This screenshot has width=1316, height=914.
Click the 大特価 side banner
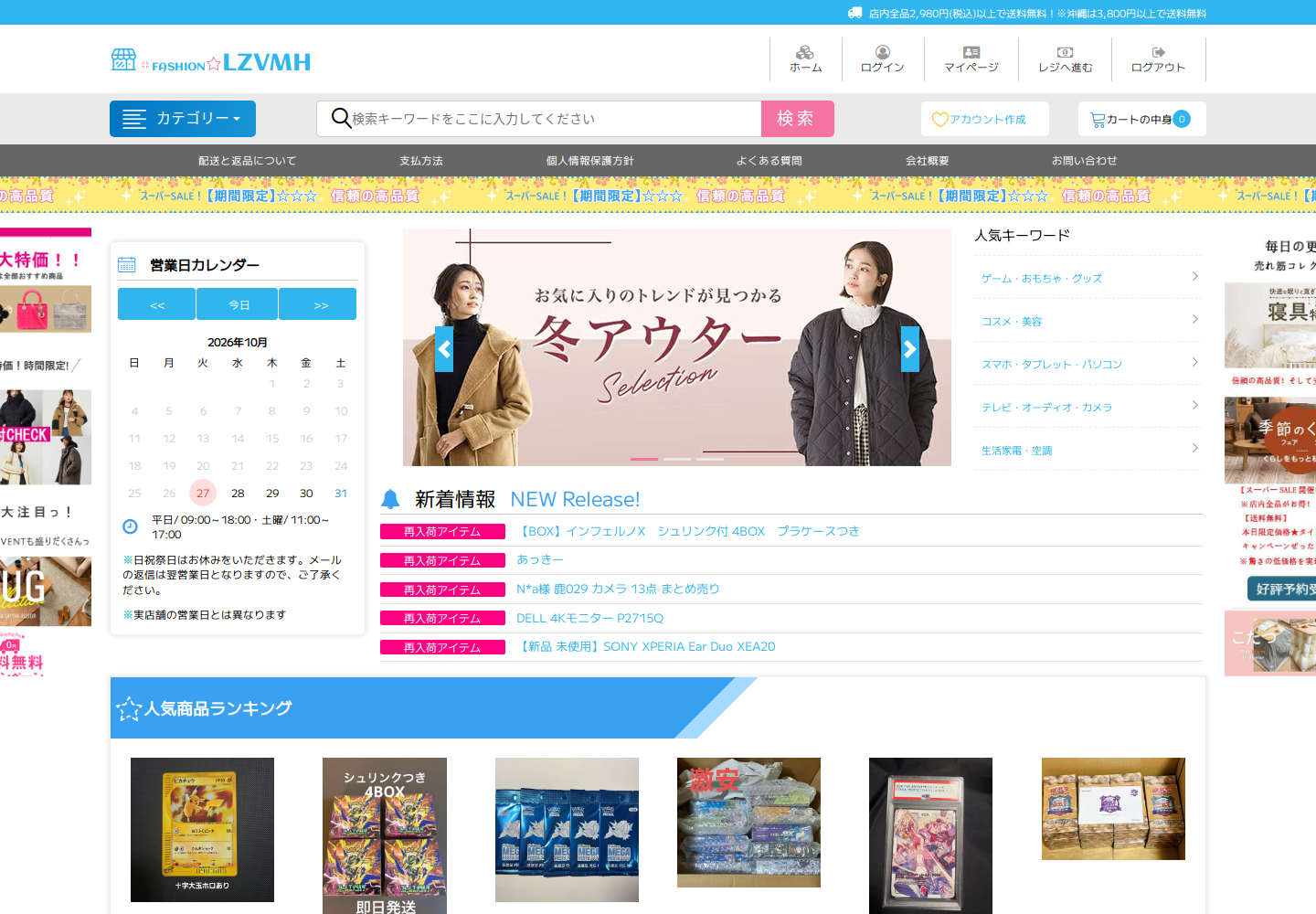[46, 281]
